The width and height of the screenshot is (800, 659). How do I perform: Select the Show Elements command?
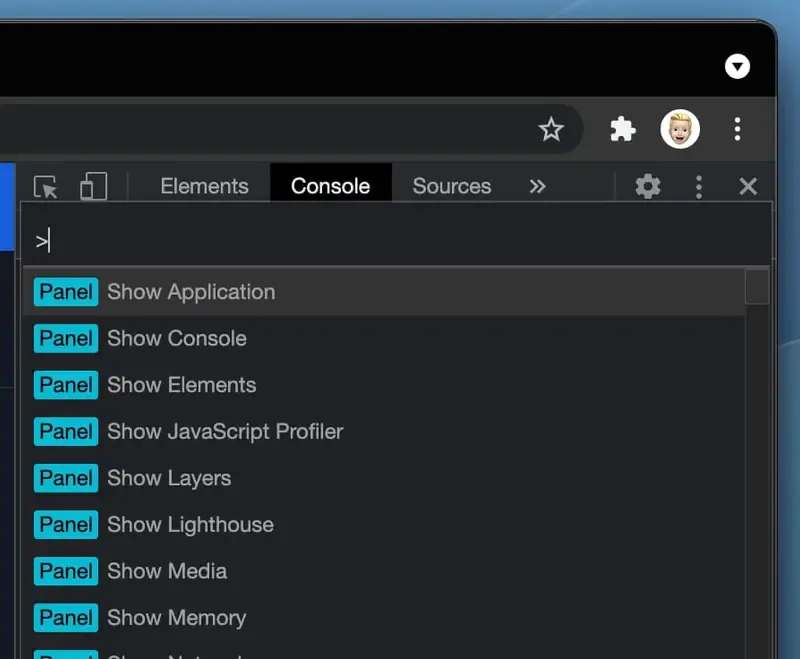click(x=384, y=385)
